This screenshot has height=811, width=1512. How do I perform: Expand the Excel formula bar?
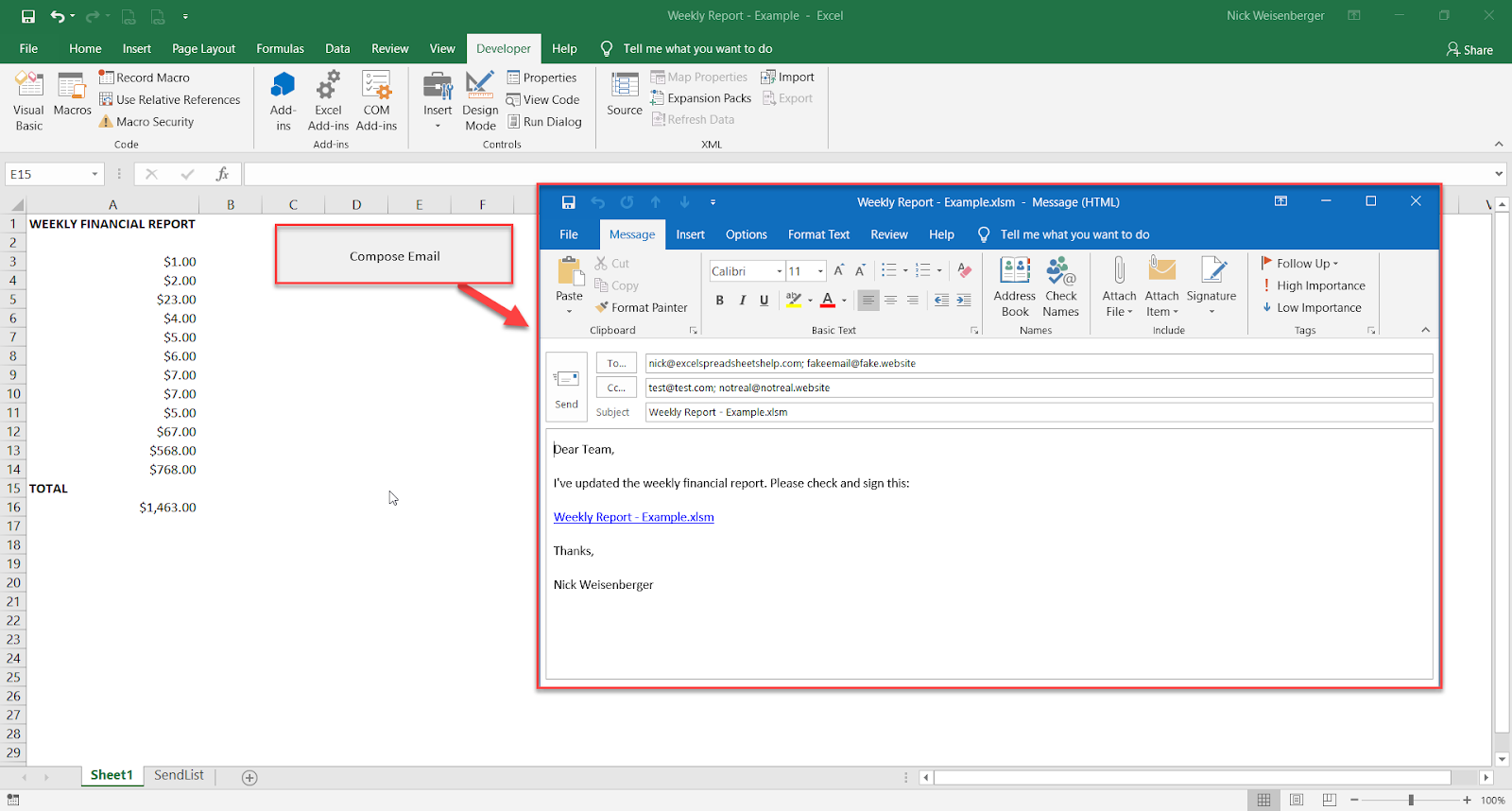coord(1499,174)
